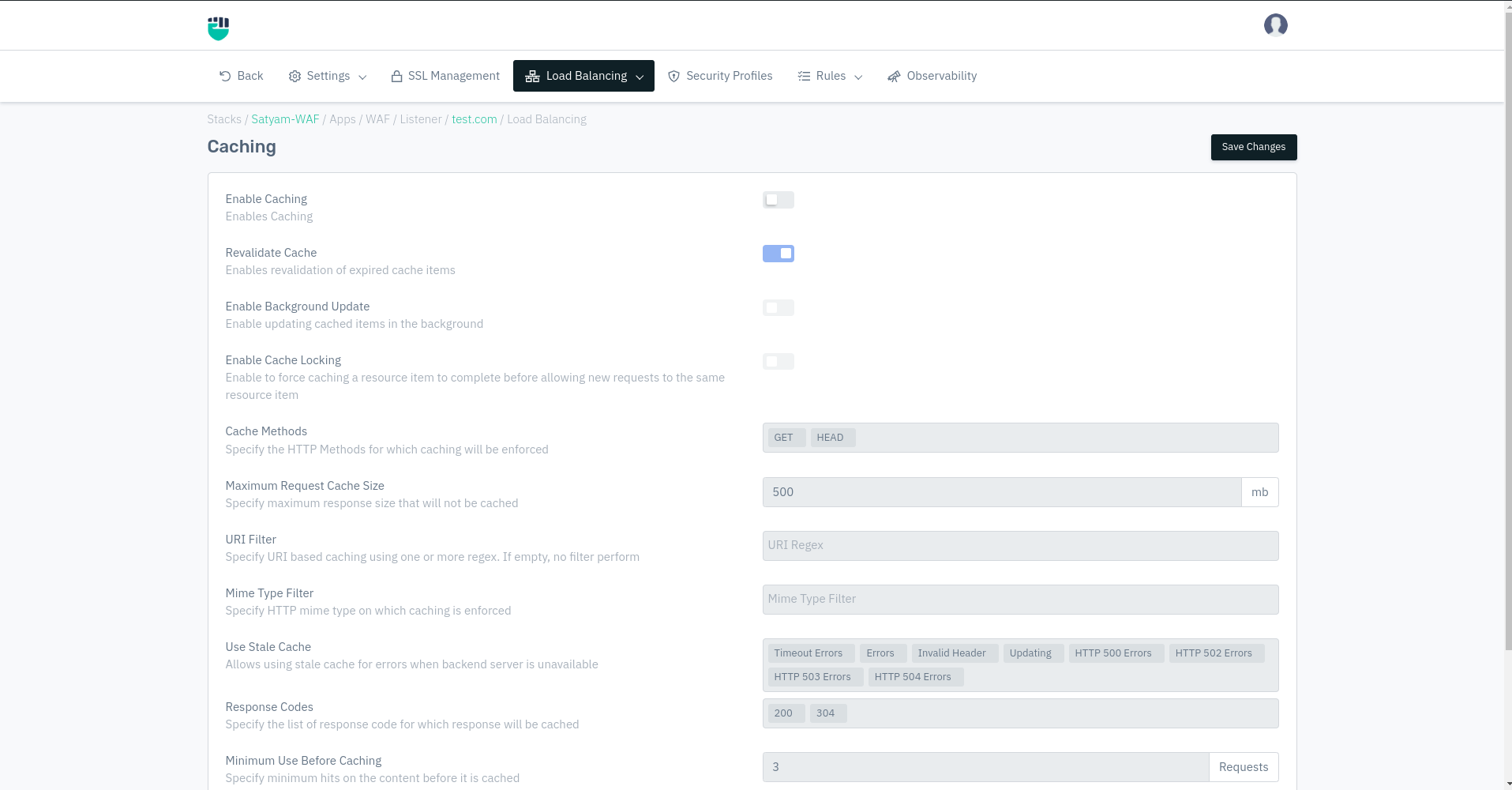Select the GET cache method tag

(x=786, y=438)
